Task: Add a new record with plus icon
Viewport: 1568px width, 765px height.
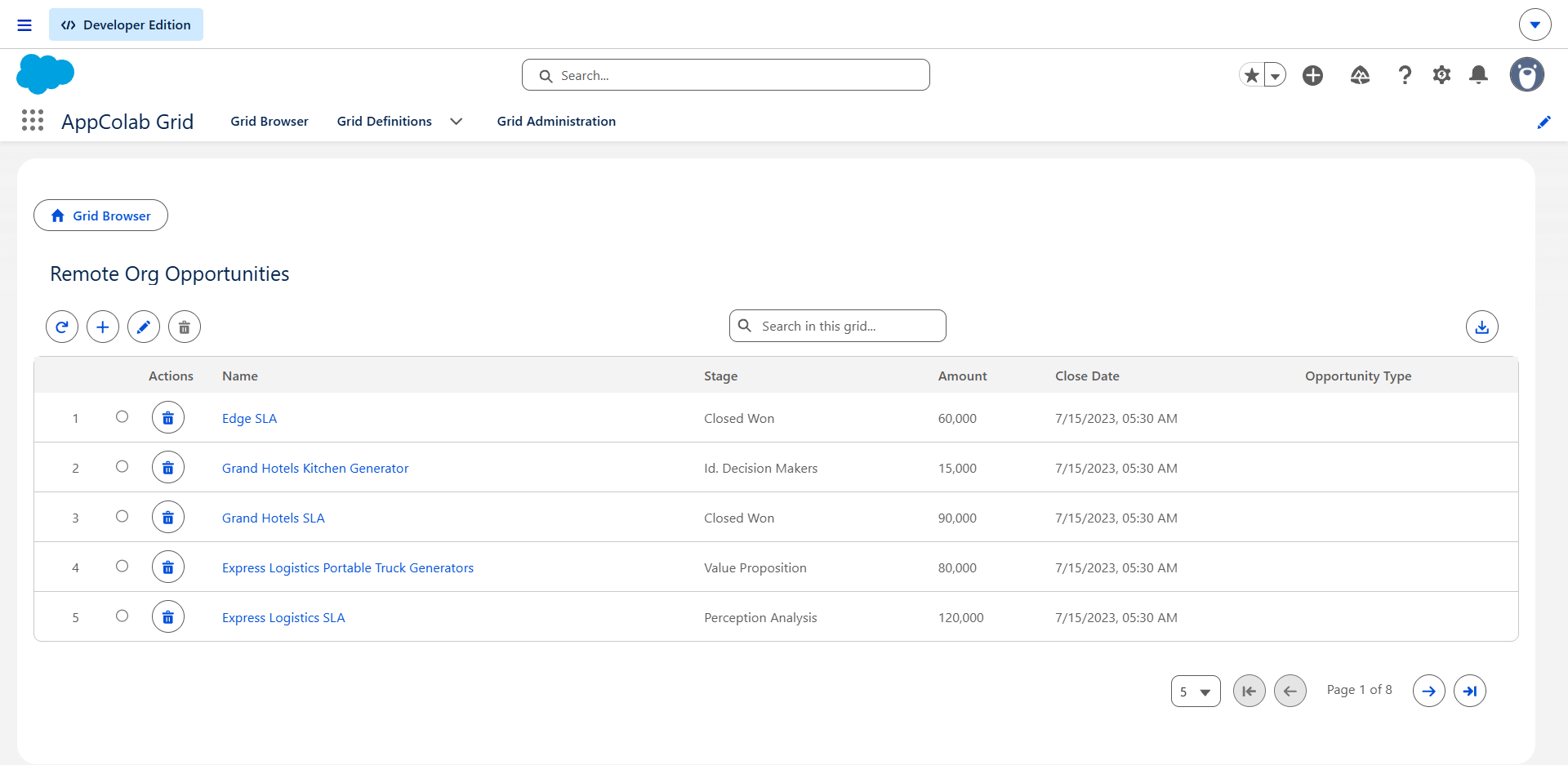Action: (103, 327)
